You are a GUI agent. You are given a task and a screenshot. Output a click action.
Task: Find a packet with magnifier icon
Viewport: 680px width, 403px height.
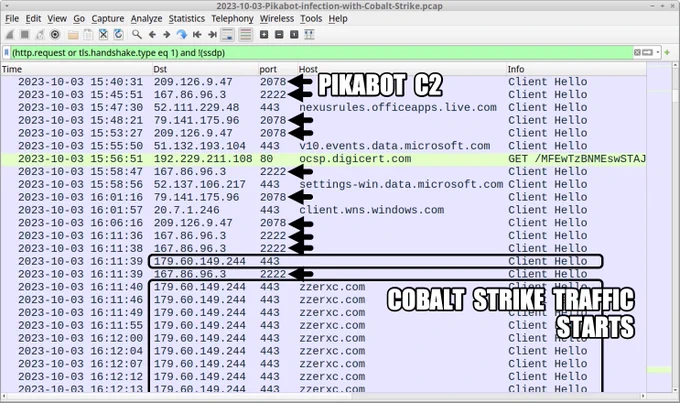[x=137, y=35]
